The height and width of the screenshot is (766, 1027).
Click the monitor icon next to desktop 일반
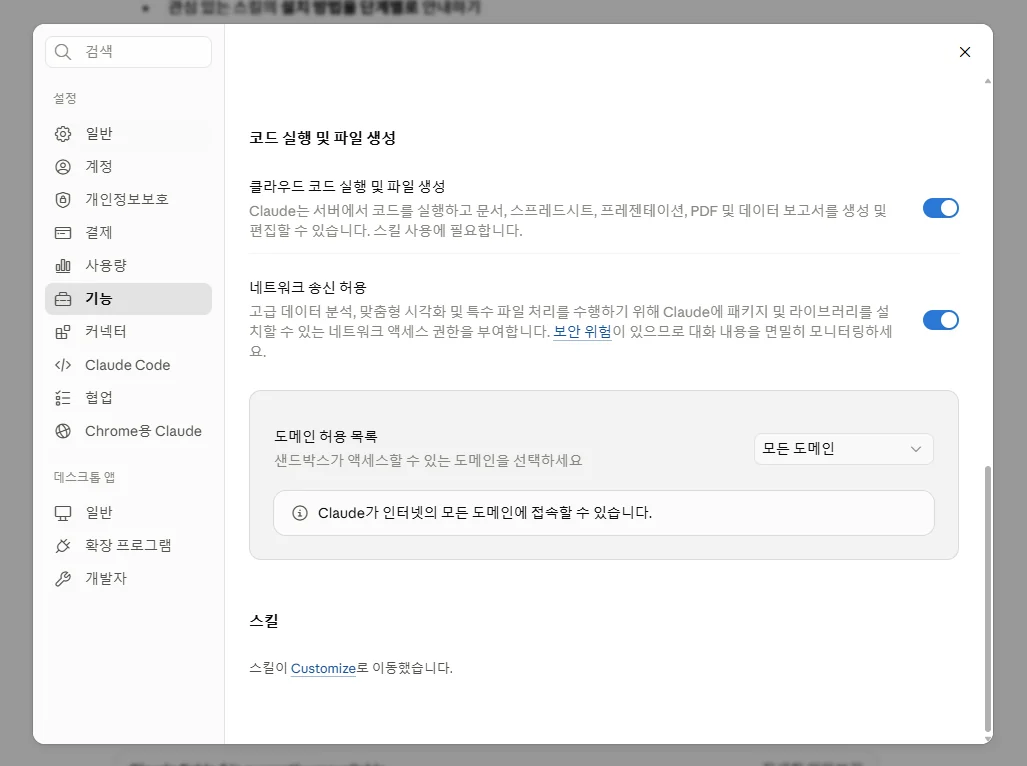(x=63, y=513)
